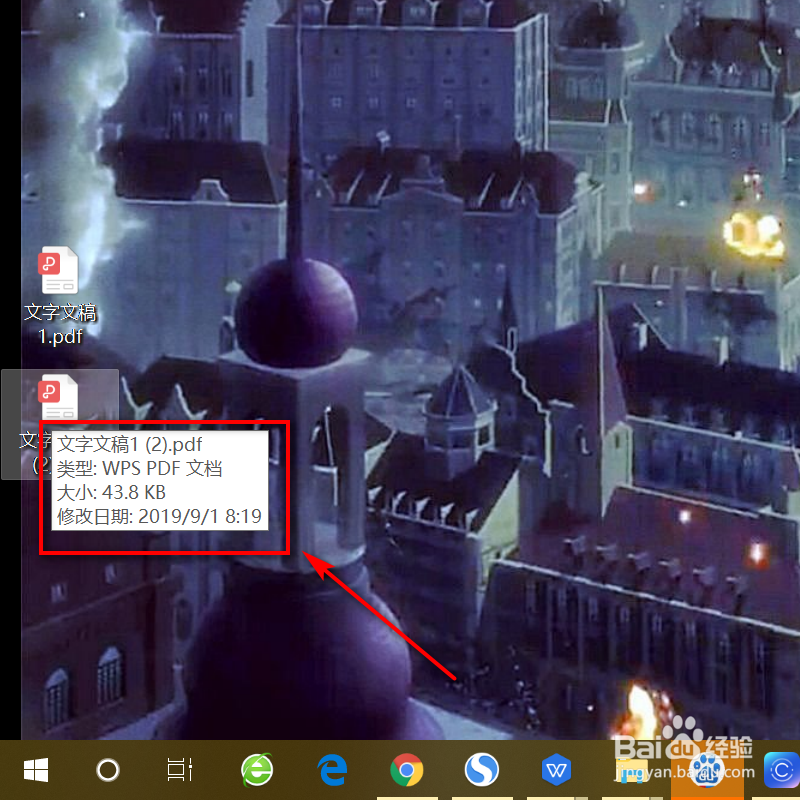Select the 文字文稿1.pdf desktop file icon
The height and width of the screenshot is (800, 800).
point(58,270)
